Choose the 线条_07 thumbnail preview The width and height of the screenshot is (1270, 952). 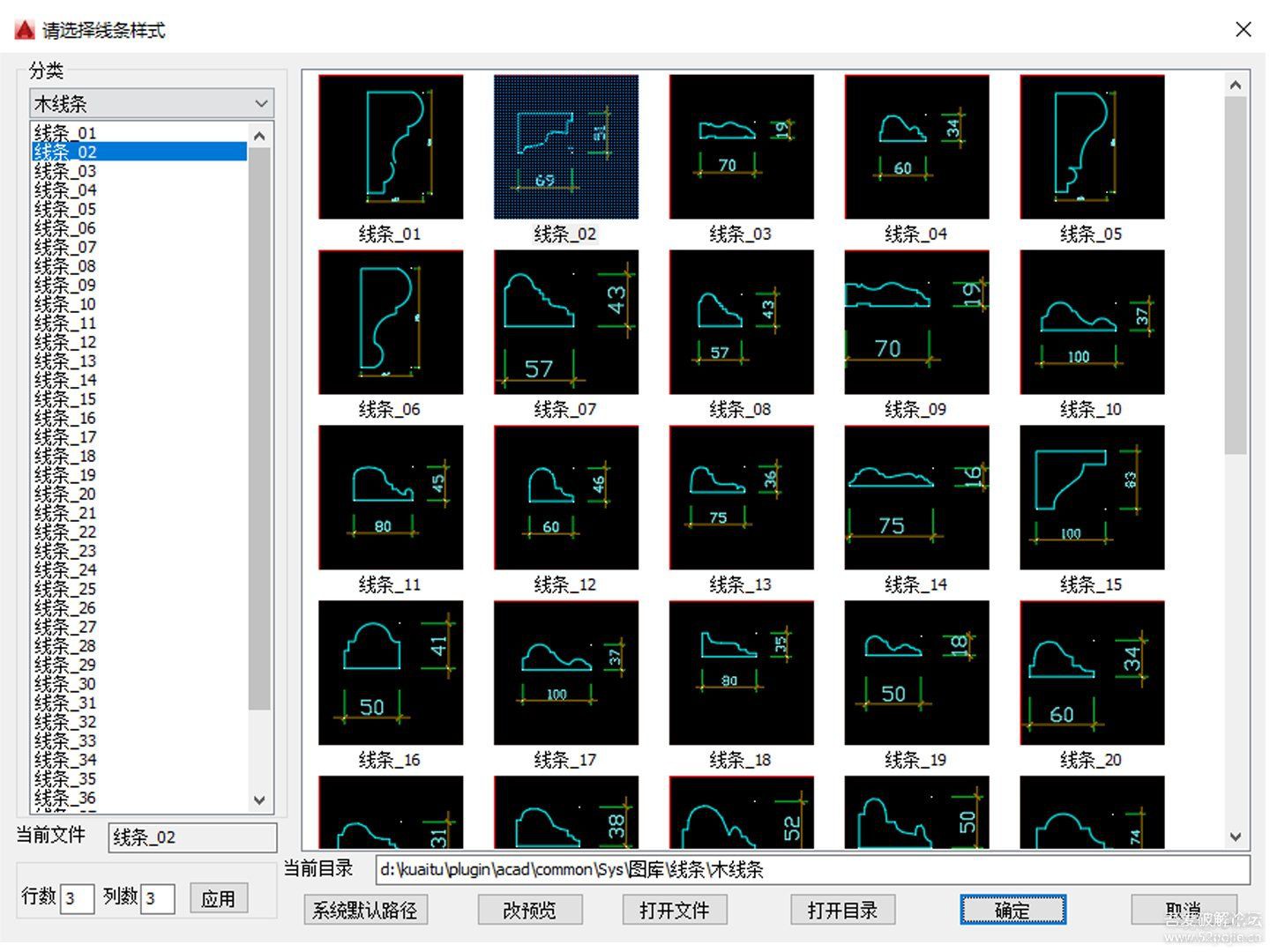click(565, 322)
